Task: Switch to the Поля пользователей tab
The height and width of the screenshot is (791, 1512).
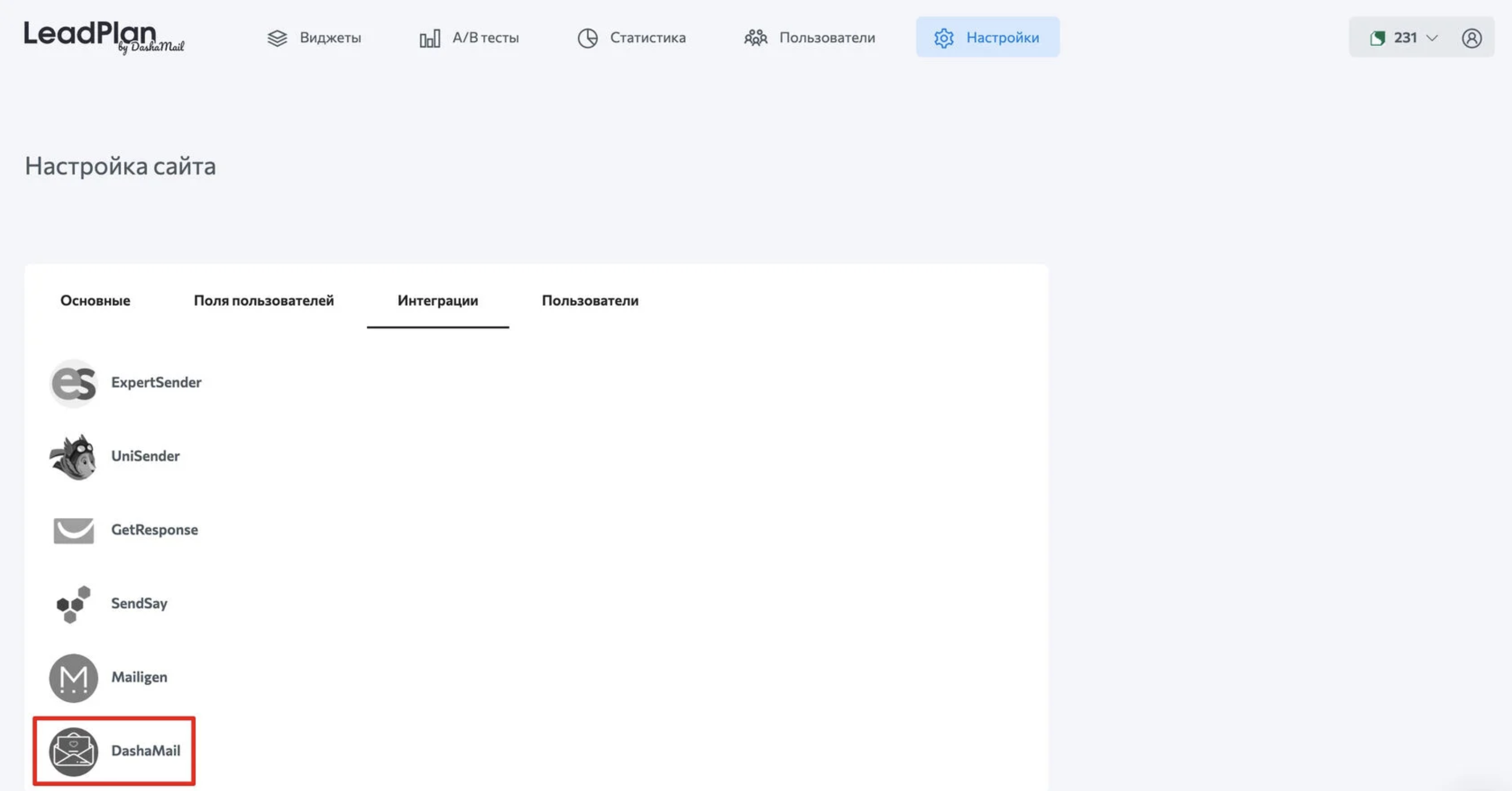Action: tap(263, 300)
